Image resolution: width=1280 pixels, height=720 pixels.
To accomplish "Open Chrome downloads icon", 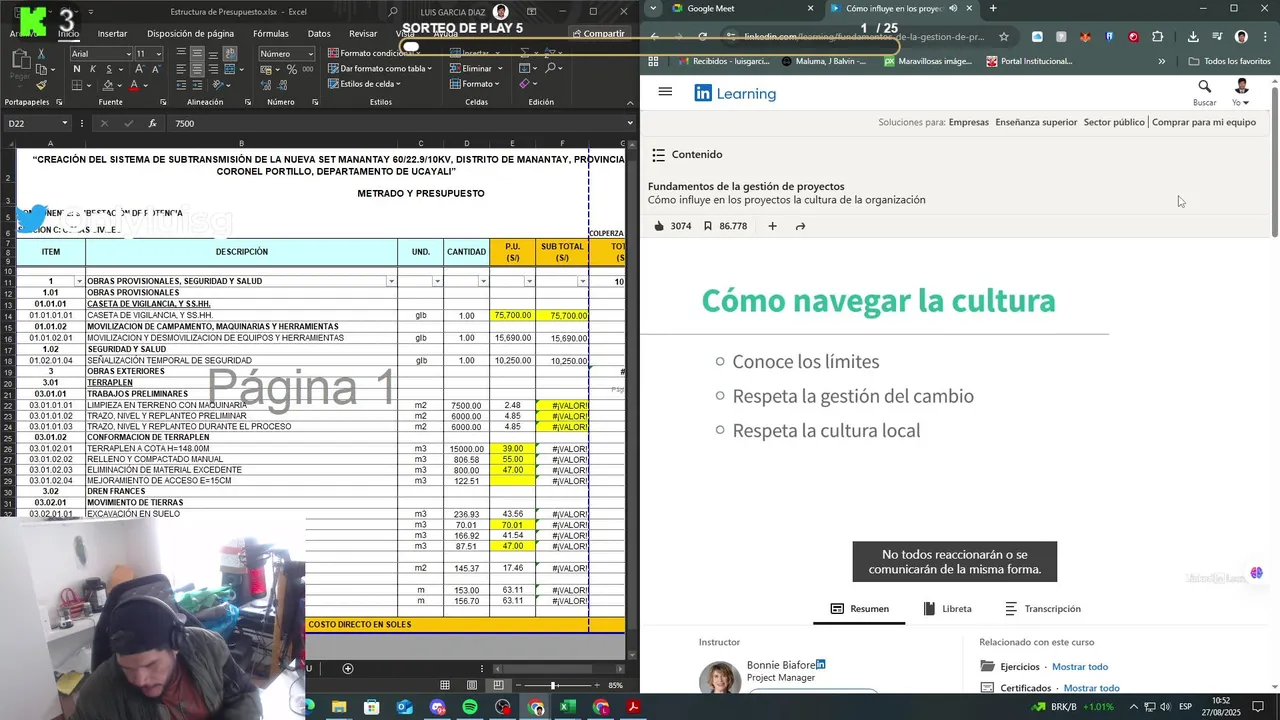I will point(1193,36).
